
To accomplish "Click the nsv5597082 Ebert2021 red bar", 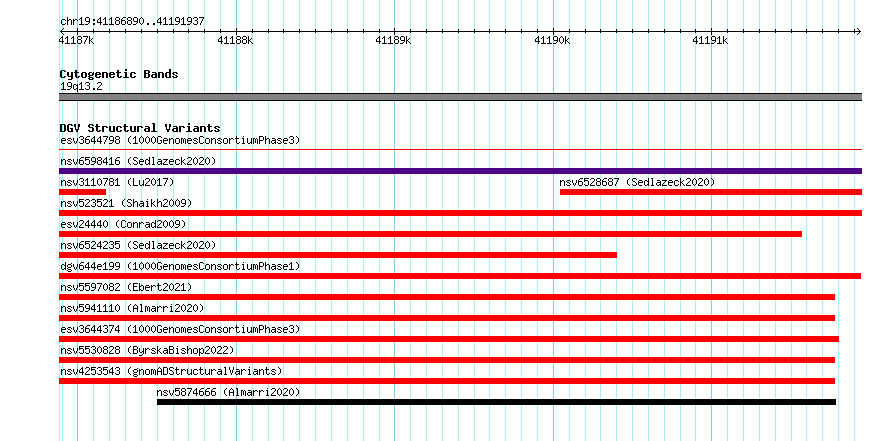I will coord(447,297).
